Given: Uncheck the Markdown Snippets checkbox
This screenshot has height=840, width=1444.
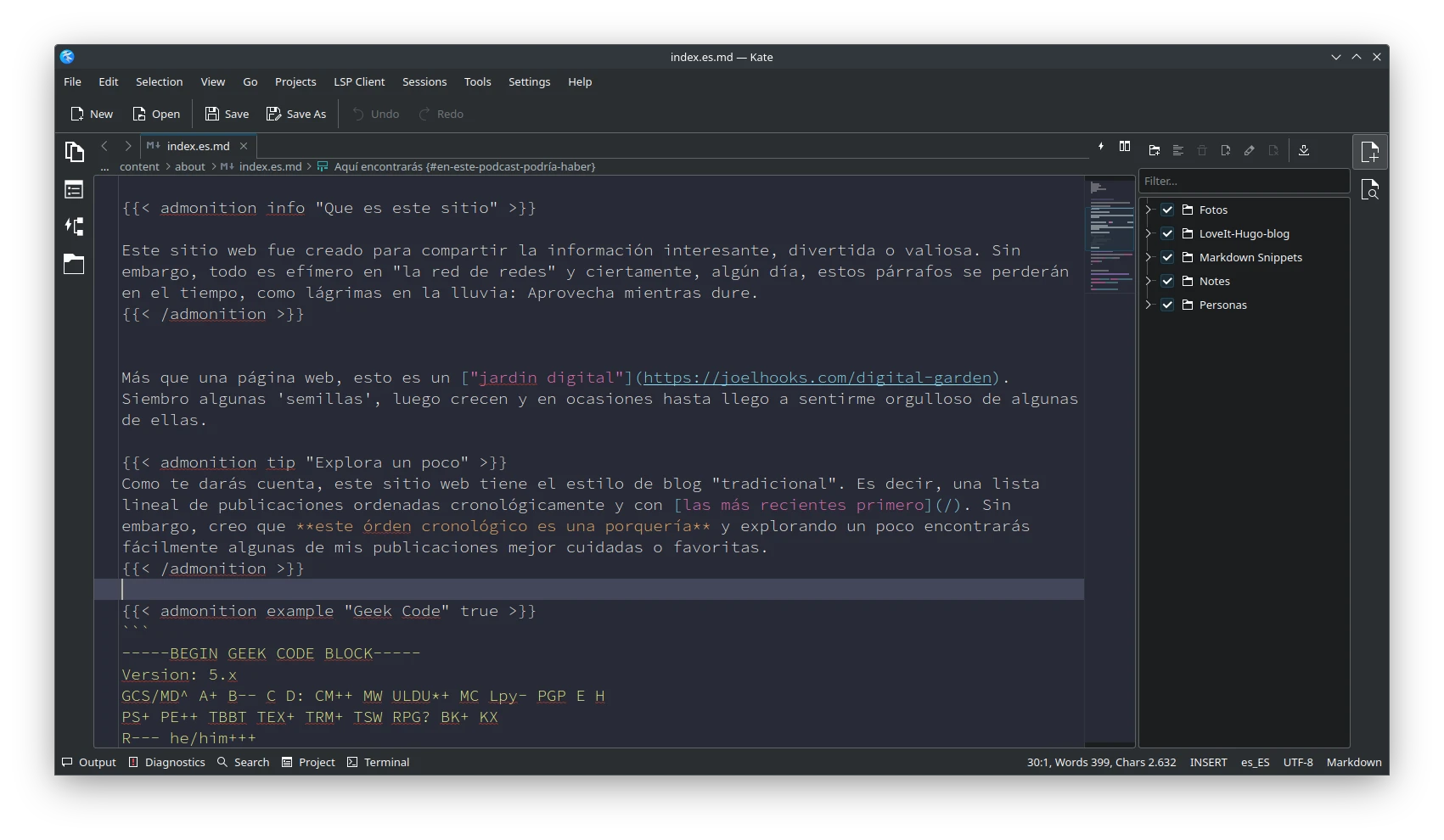Looking at the screenshot, I should [x=1168, y=258].
